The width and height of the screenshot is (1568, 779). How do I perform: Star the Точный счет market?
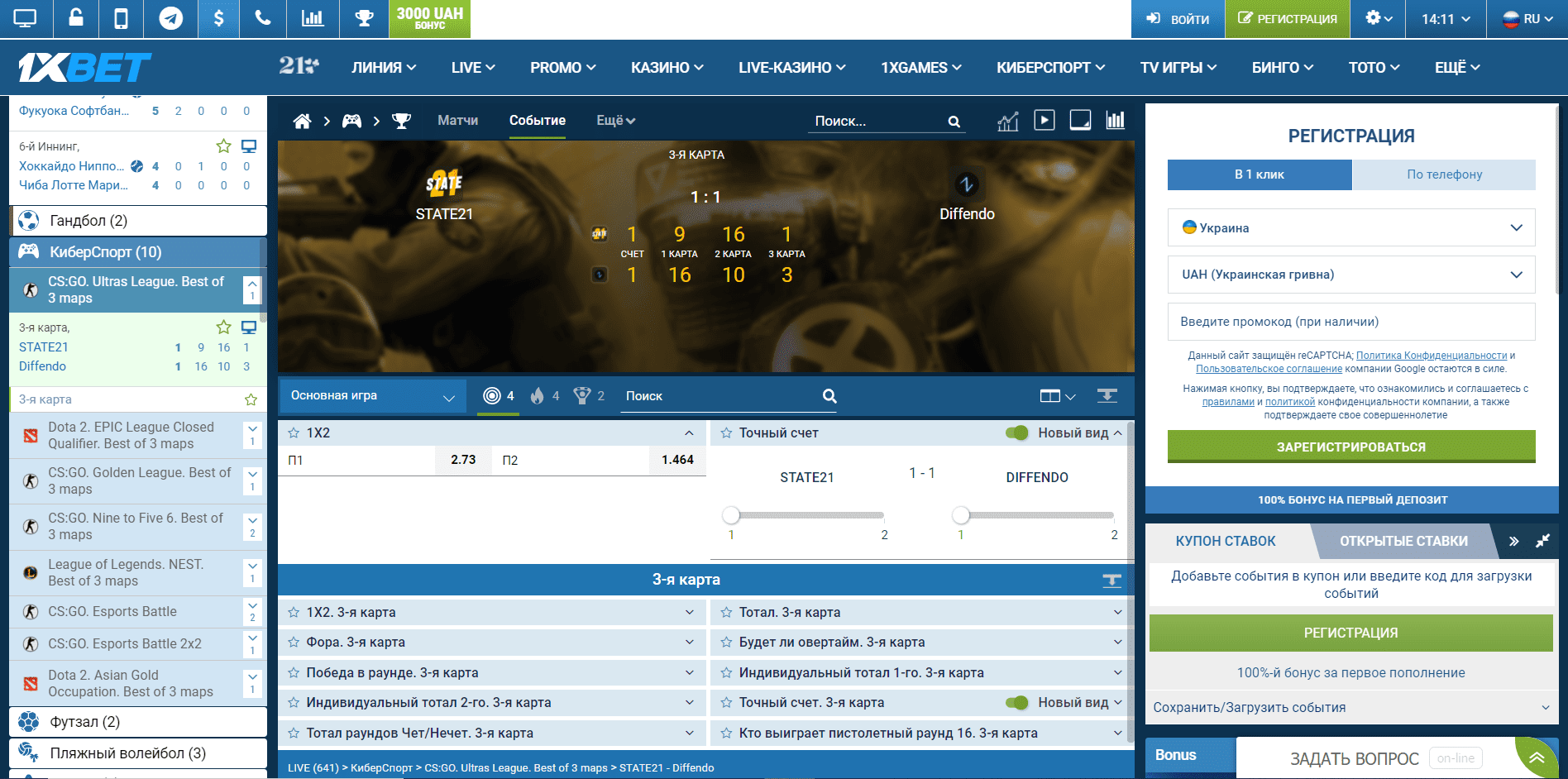click(726, 433)
